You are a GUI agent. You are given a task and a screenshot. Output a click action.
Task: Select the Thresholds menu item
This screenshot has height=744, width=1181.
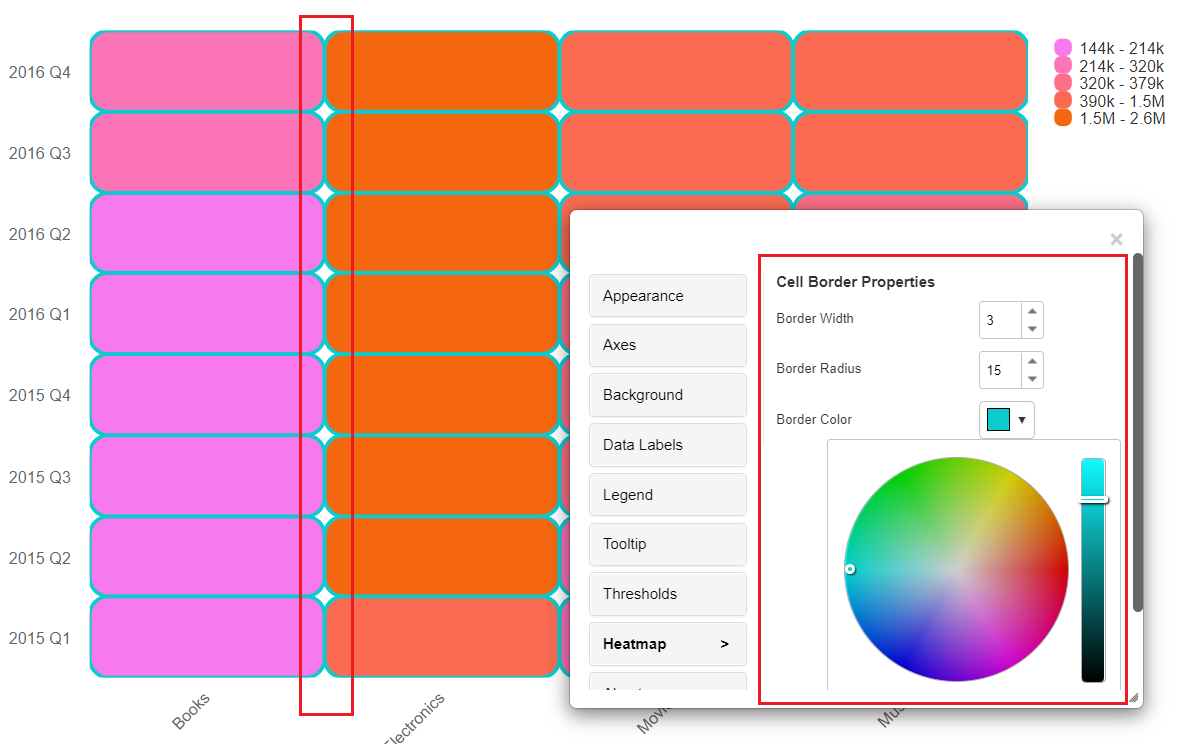(x=667, y=594)
